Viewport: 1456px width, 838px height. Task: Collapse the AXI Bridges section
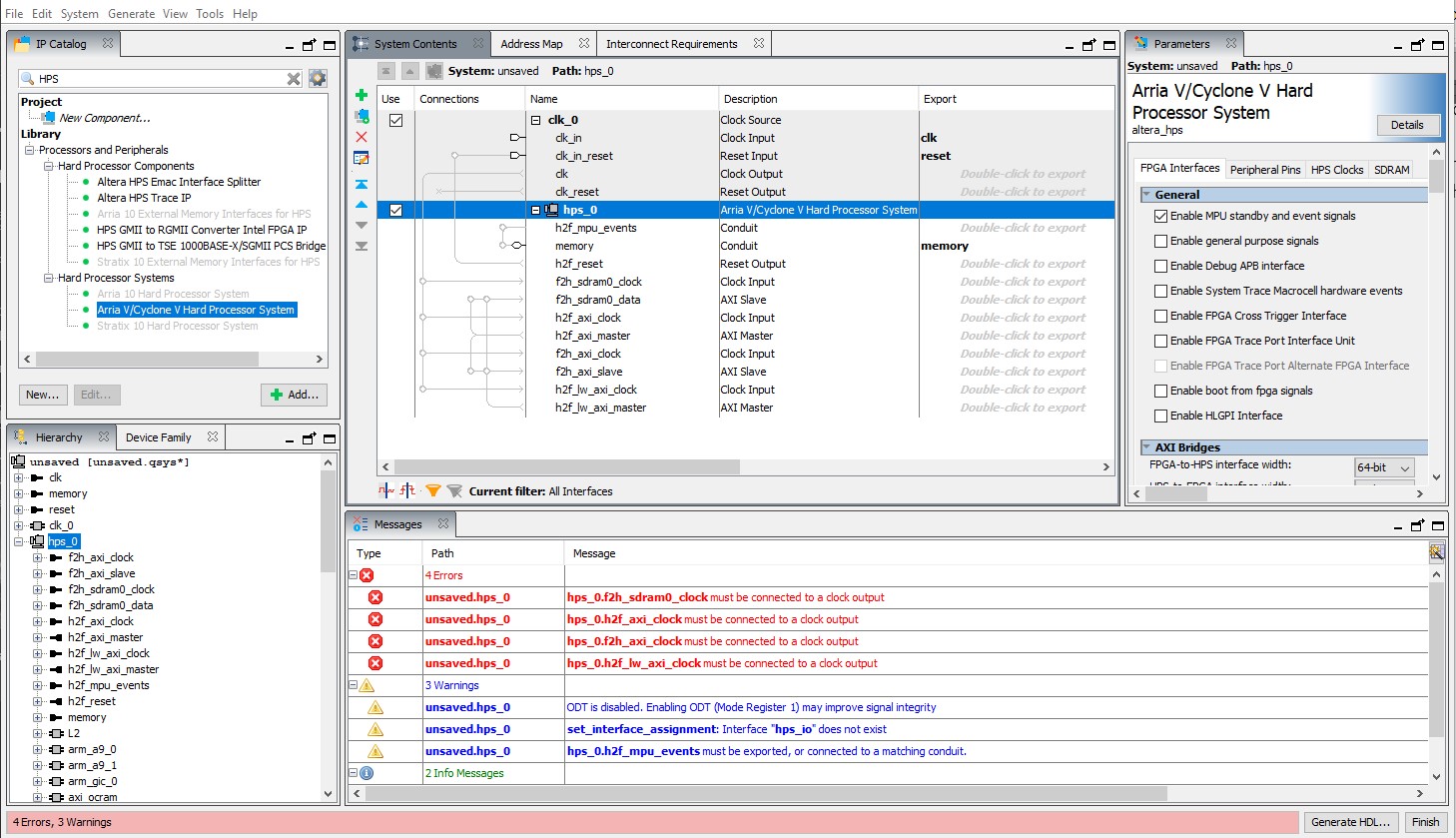click(x=1147, y=447)
